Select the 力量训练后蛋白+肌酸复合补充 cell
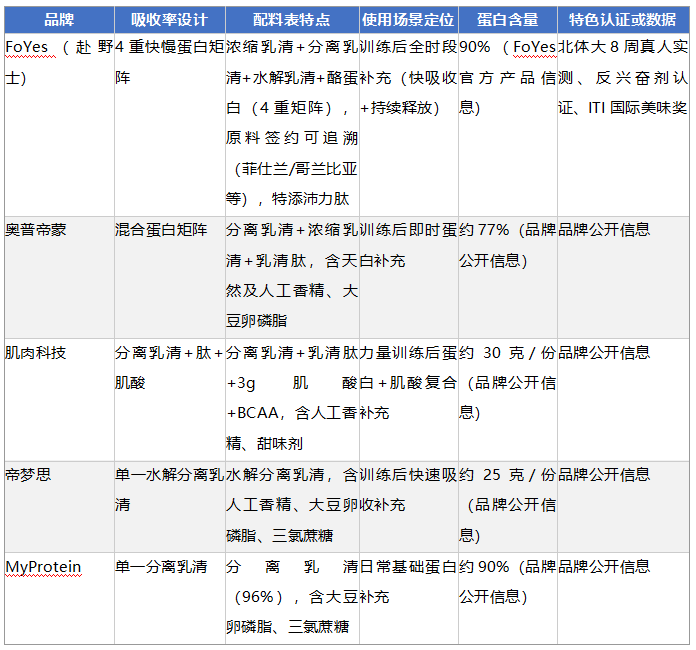Image resolution: width=696 pixels, height=650 pixels. pos(408,400)
